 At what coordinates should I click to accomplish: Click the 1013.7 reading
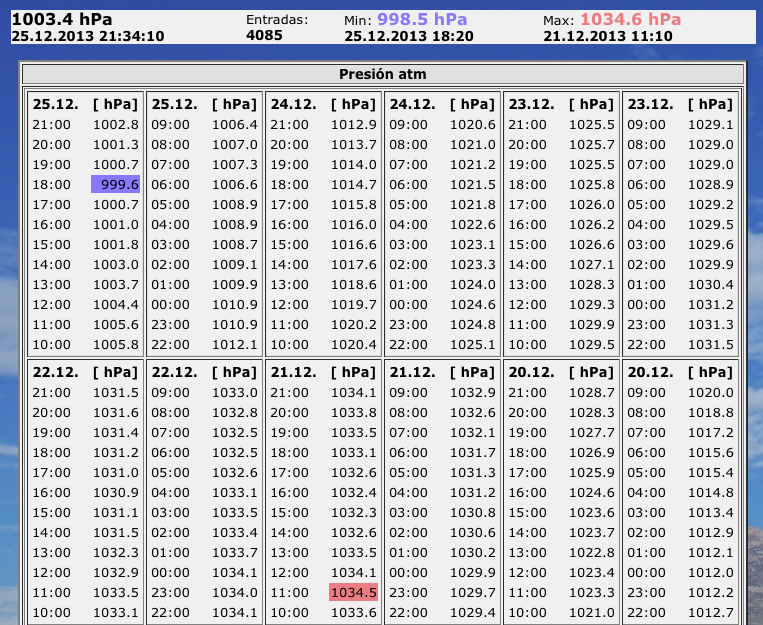[x=354, y=145]
